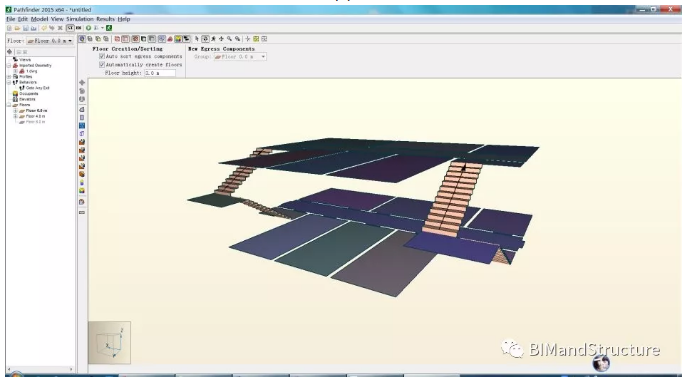This screenshot has height=380, width=685.
Task: Select the pan view tool
Action: (x=221, y=39)
